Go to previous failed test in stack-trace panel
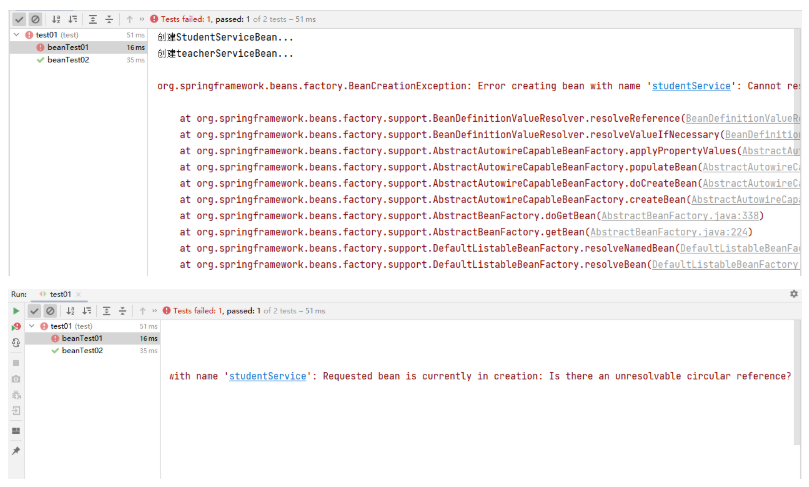The image size is (809, 487). [130, 19]
